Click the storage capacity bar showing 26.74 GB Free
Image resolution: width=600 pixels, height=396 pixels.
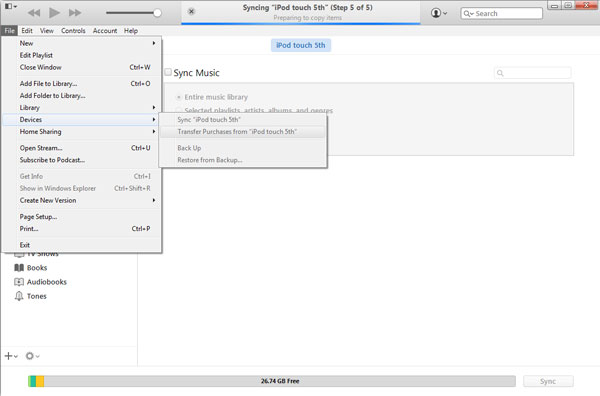click(x=272, y=381)
